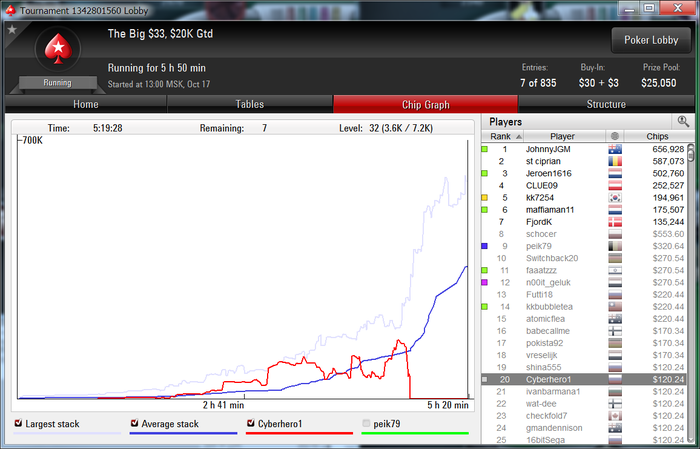Click faaatzzz's Israeli flag icon
This screenshot has height=449, width=700.
click(615, 270)
